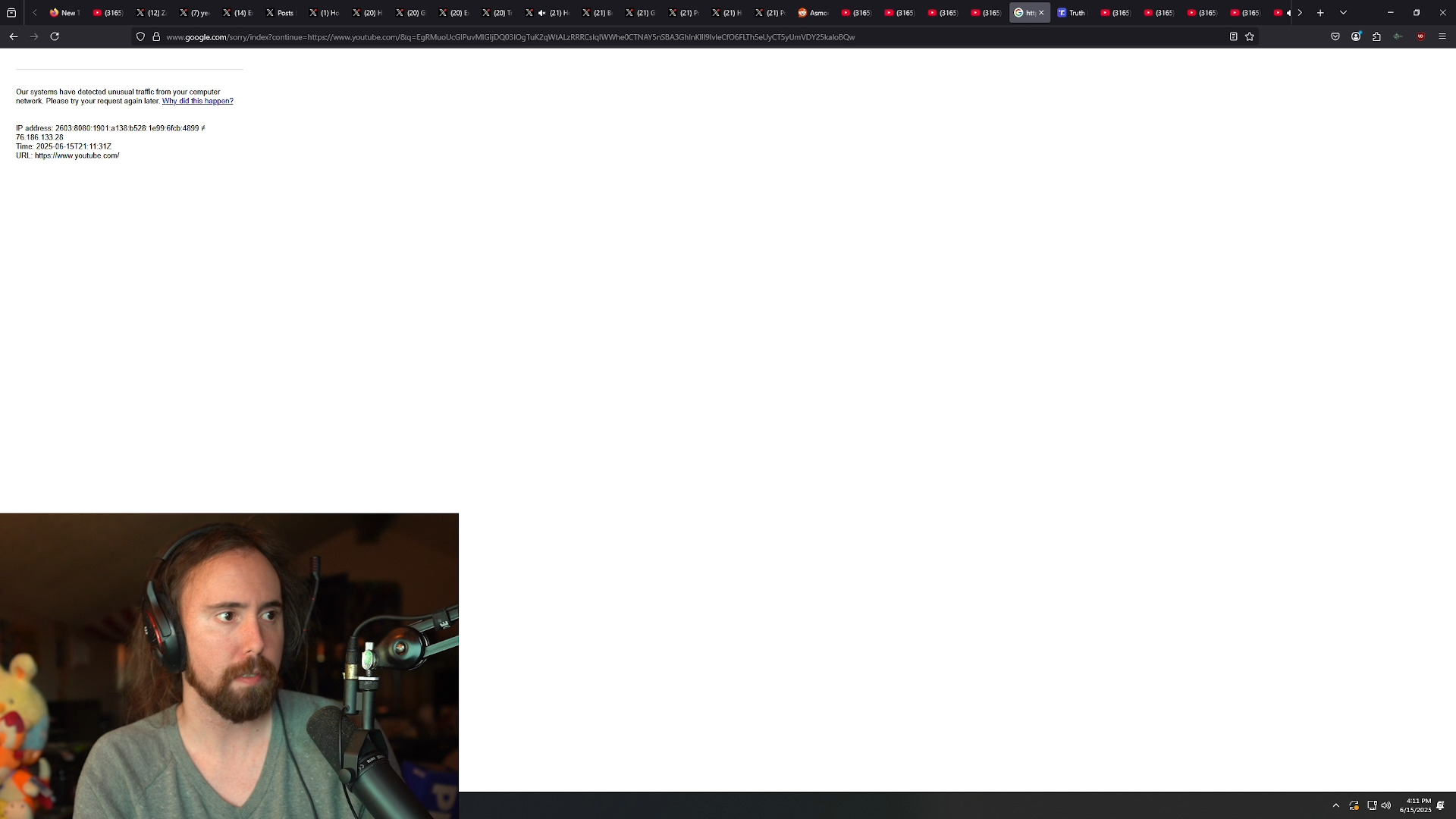
Task: Switch to the (12) Z X tab
Action: click(152, 13)
